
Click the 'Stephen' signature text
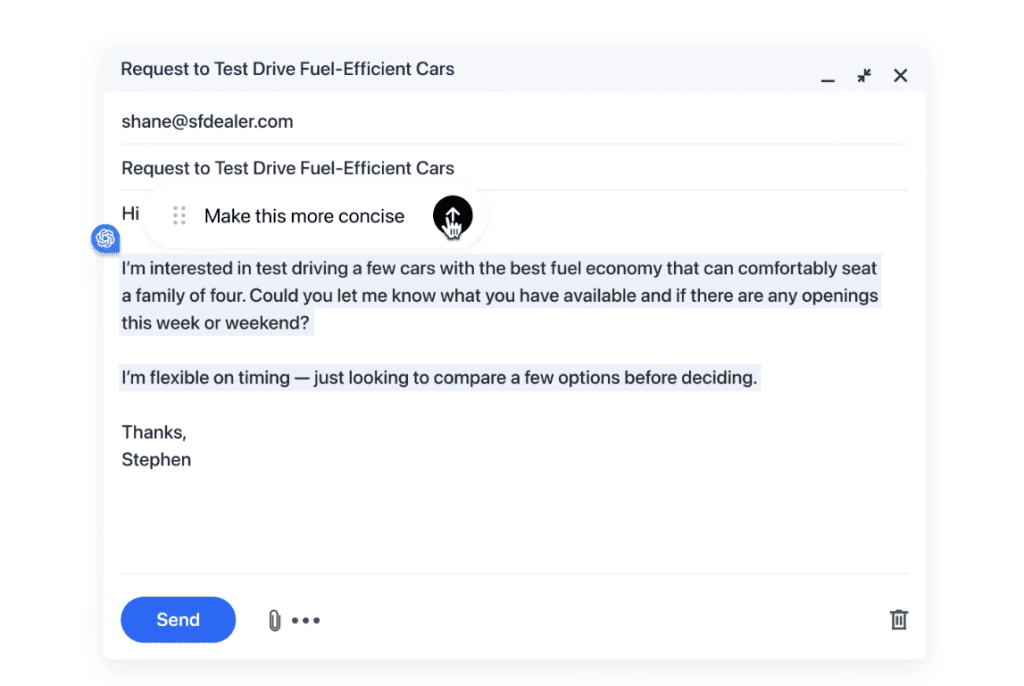(156, 460)
